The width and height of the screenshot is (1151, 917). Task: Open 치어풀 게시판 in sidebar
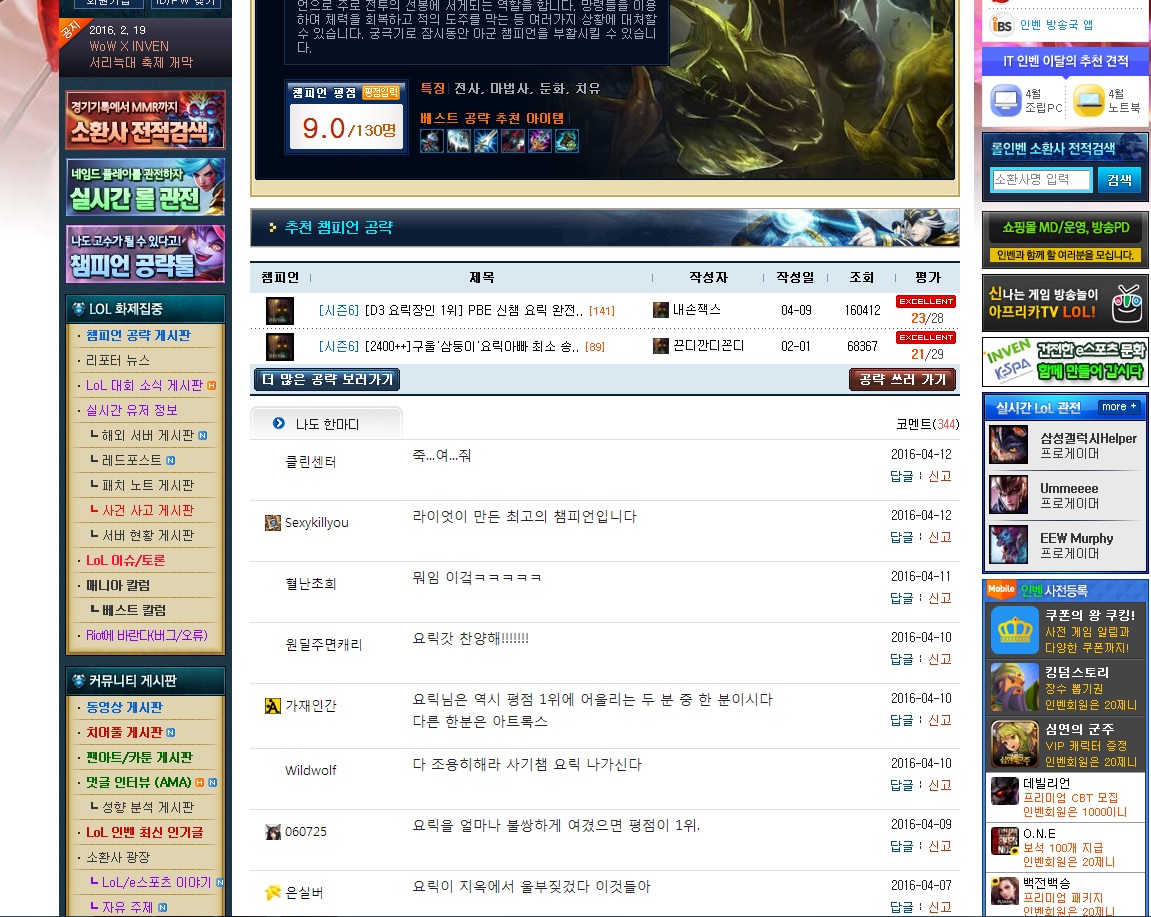coord(124,733)
